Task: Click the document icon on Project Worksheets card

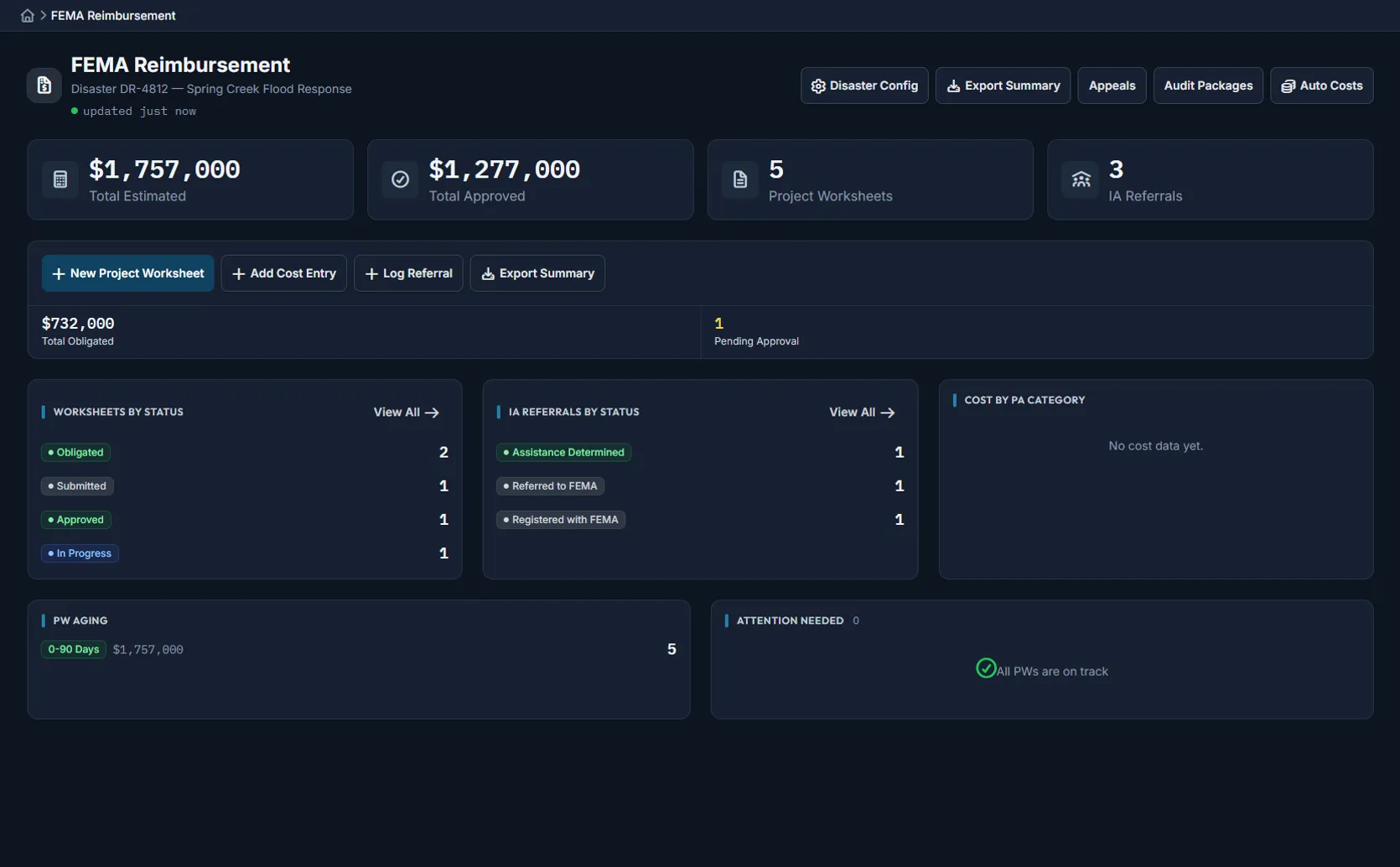Action: pos(740,179)
